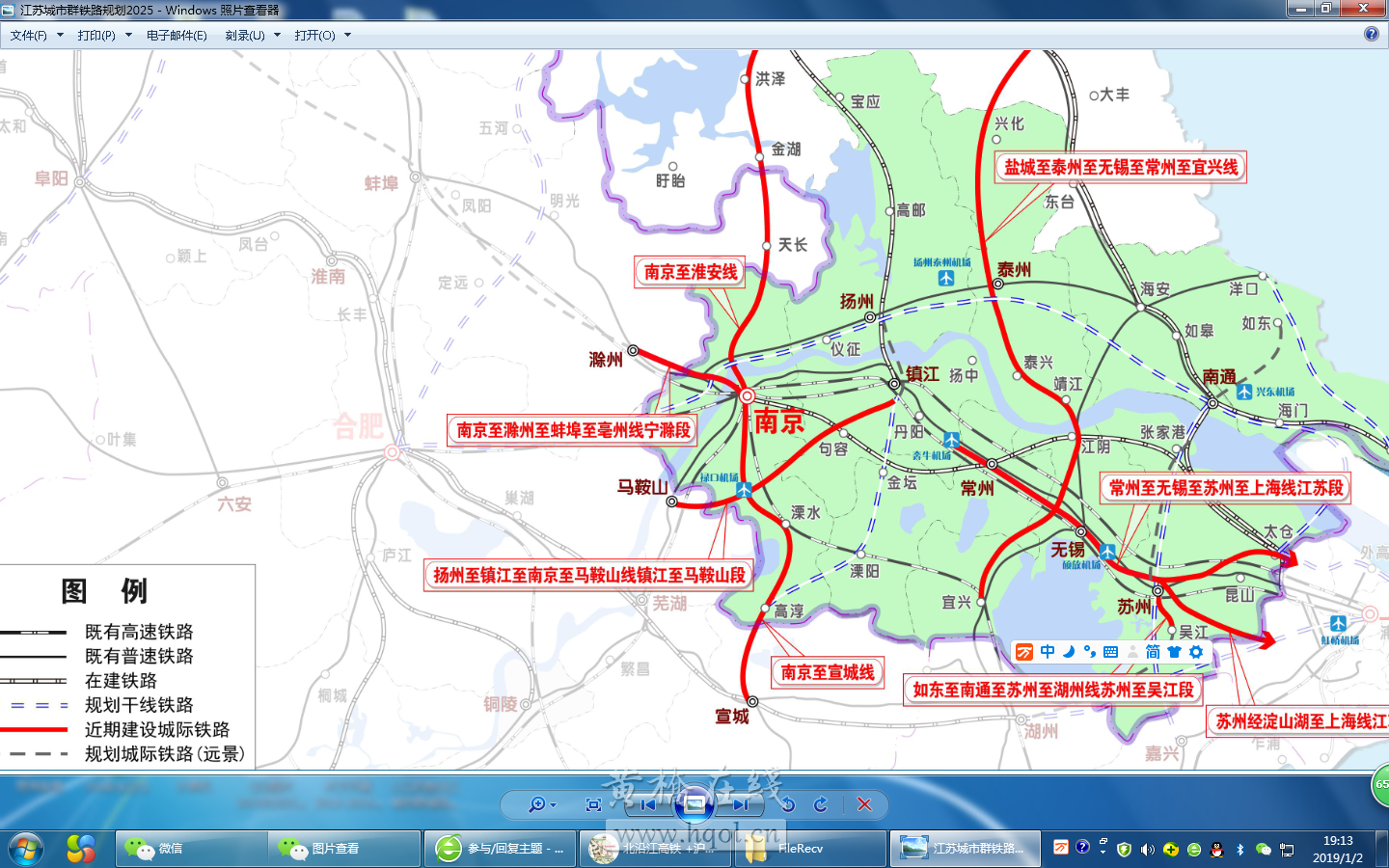This screenshot has height=868, width=1389.
Task: Delete the picture with red X
Action: 864,804
